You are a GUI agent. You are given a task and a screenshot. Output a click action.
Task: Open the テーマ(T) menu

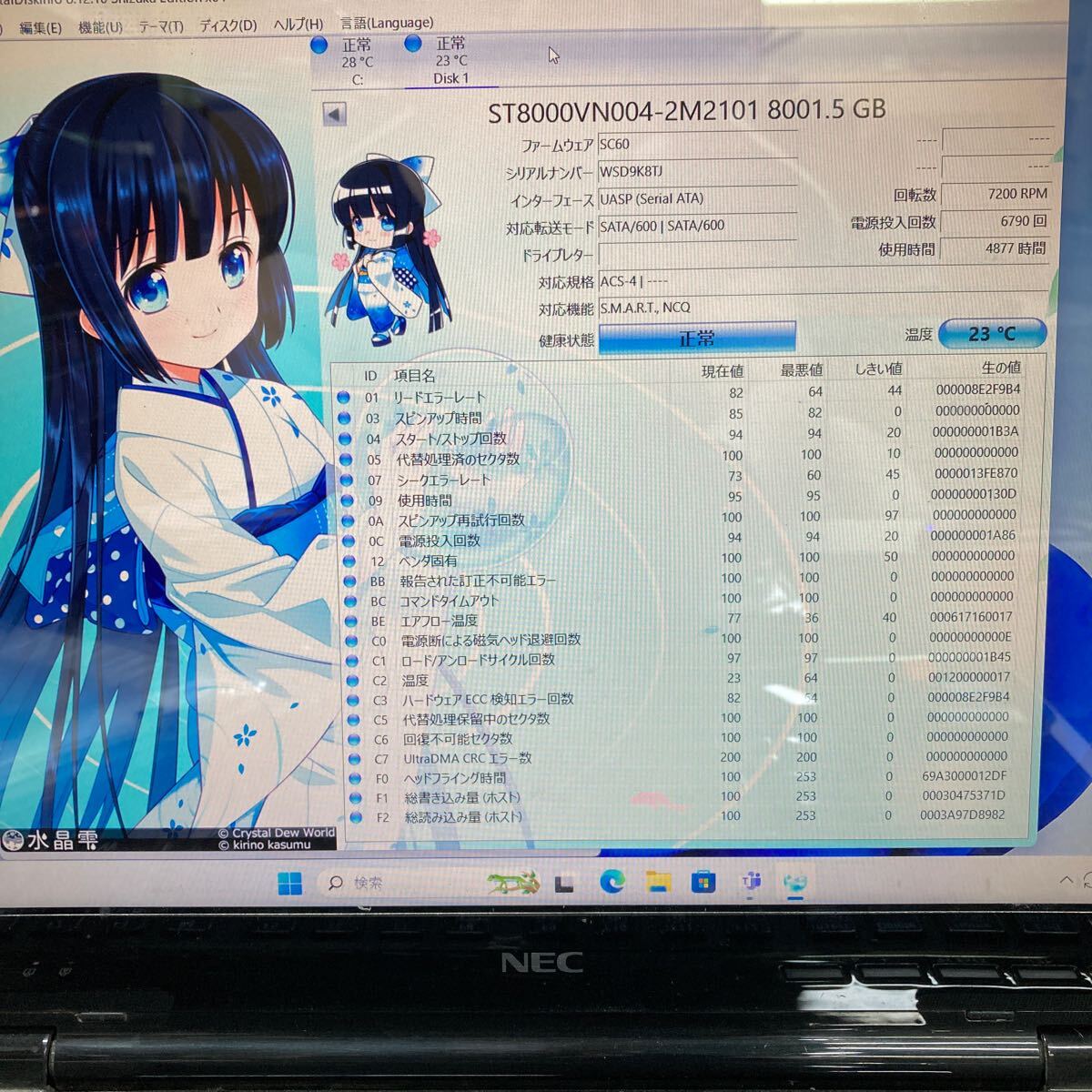click(160, 26)
